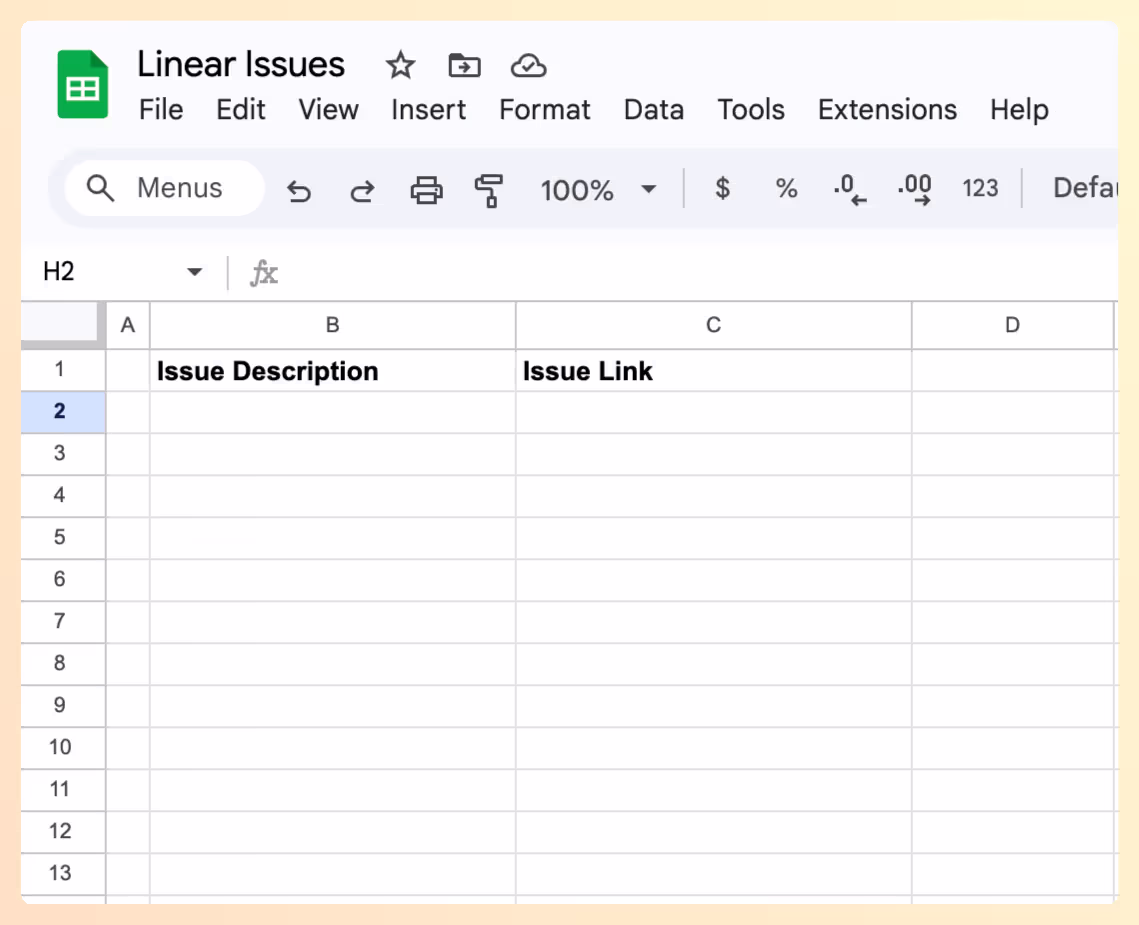Open the zoom 100% dropdown
The height and width of the screenshot is (925, 1139).
click(x=598, y=190)
